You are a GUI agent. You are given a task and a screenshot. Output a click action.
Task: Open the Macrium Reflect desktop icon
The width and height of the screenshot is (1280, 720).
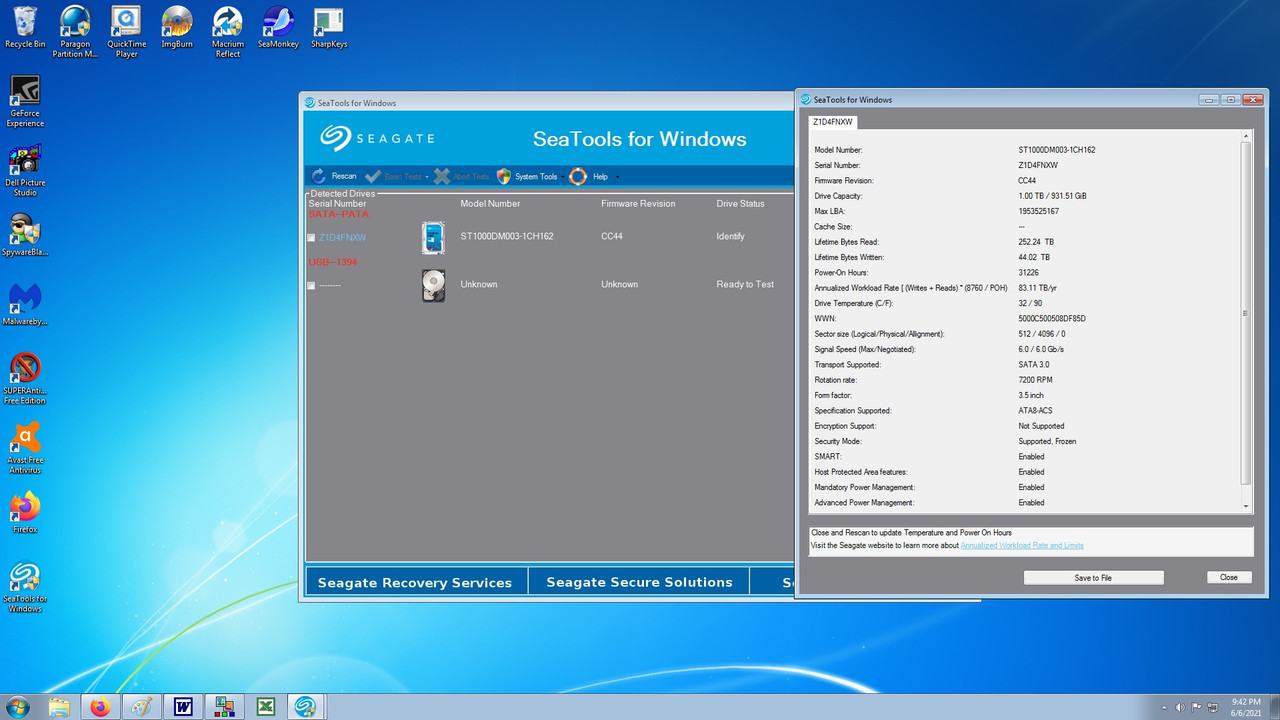coord(228,32)
